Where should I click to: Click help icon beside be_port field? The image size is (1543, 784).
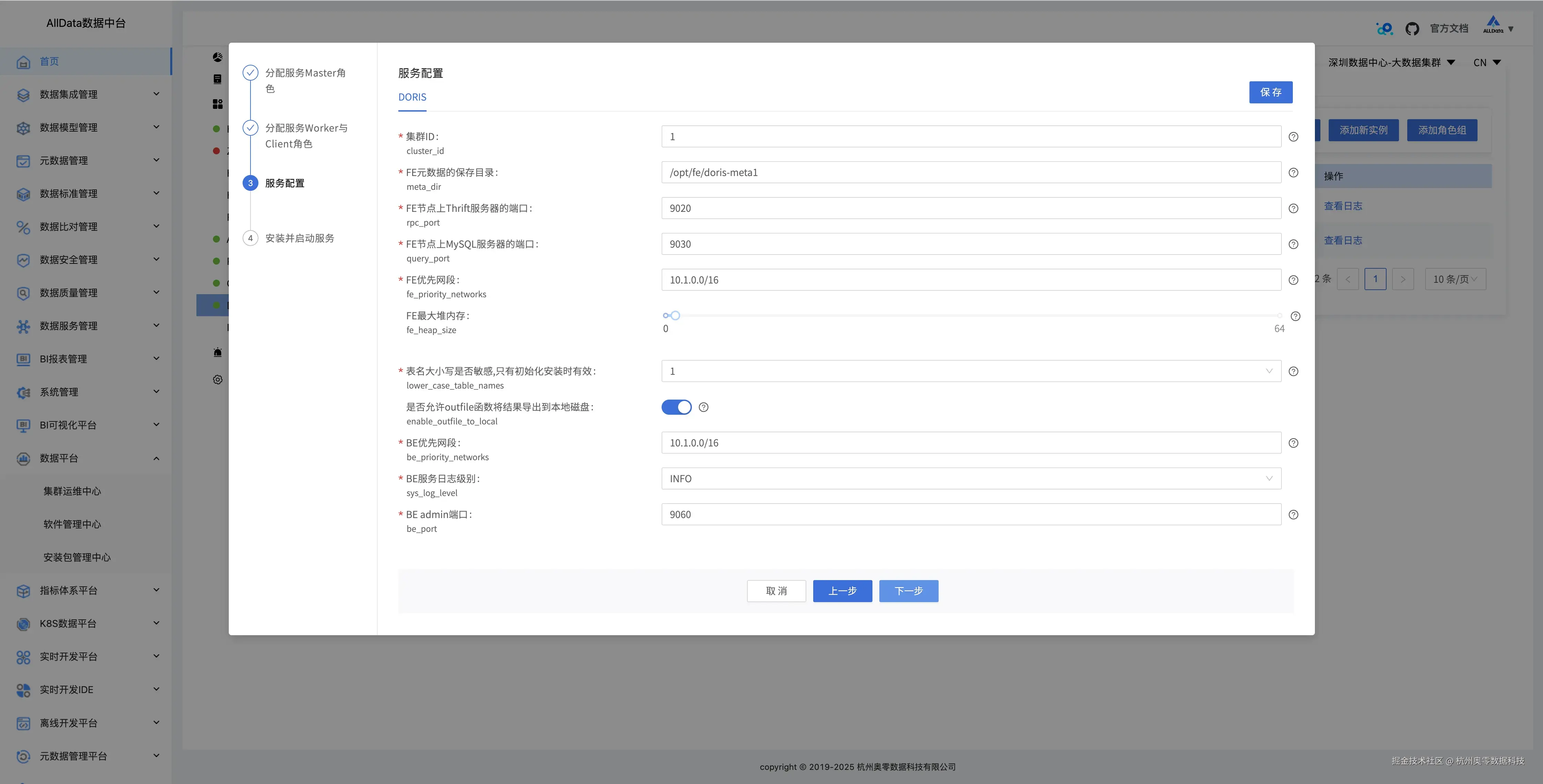(1293, 515)
